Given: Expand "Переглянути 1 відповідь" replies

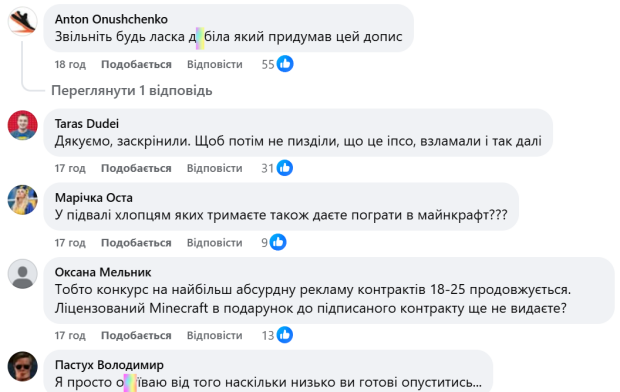Looking at the screenshot, I should click(132, 91).
